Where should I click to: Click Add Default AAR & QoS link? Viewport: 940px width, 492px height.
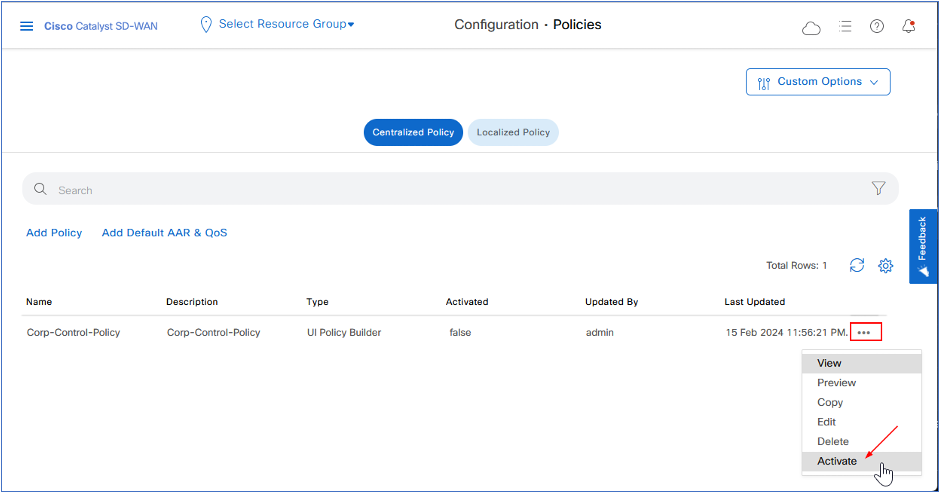coord(164,233)
